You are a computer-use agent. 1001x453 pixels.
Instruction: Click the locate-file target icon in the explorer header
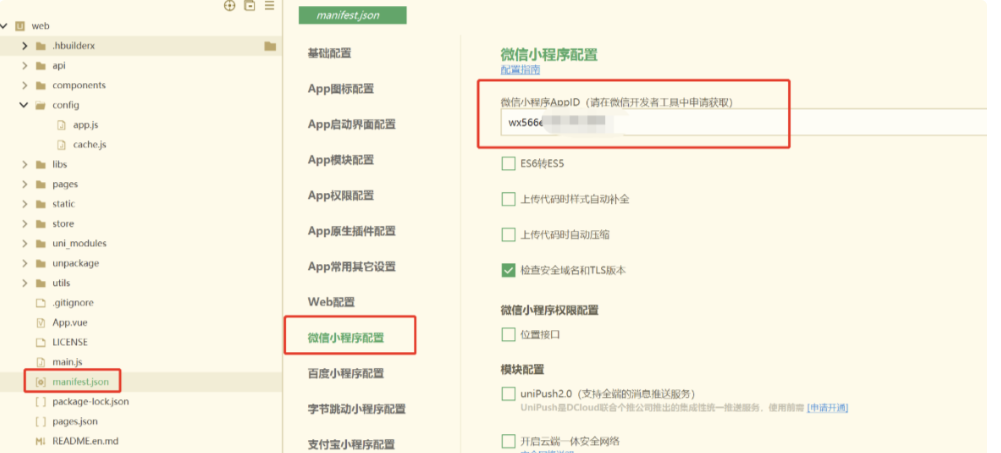click(230, 6)
